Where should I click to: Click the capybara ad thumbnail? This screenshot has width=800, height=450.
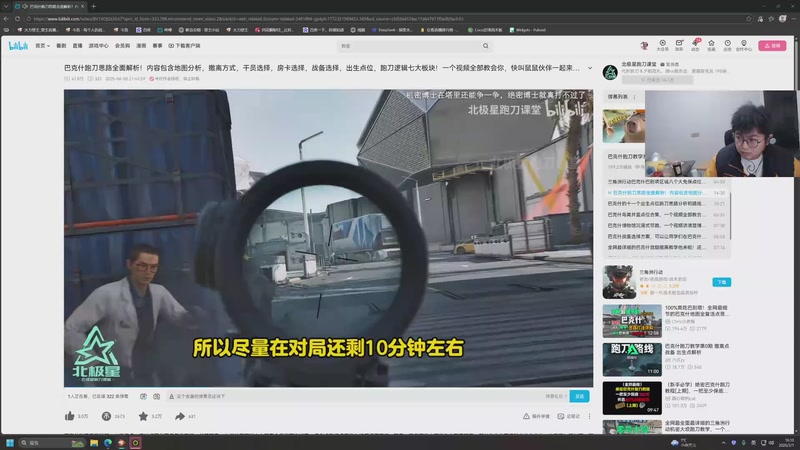pos(623,126)
